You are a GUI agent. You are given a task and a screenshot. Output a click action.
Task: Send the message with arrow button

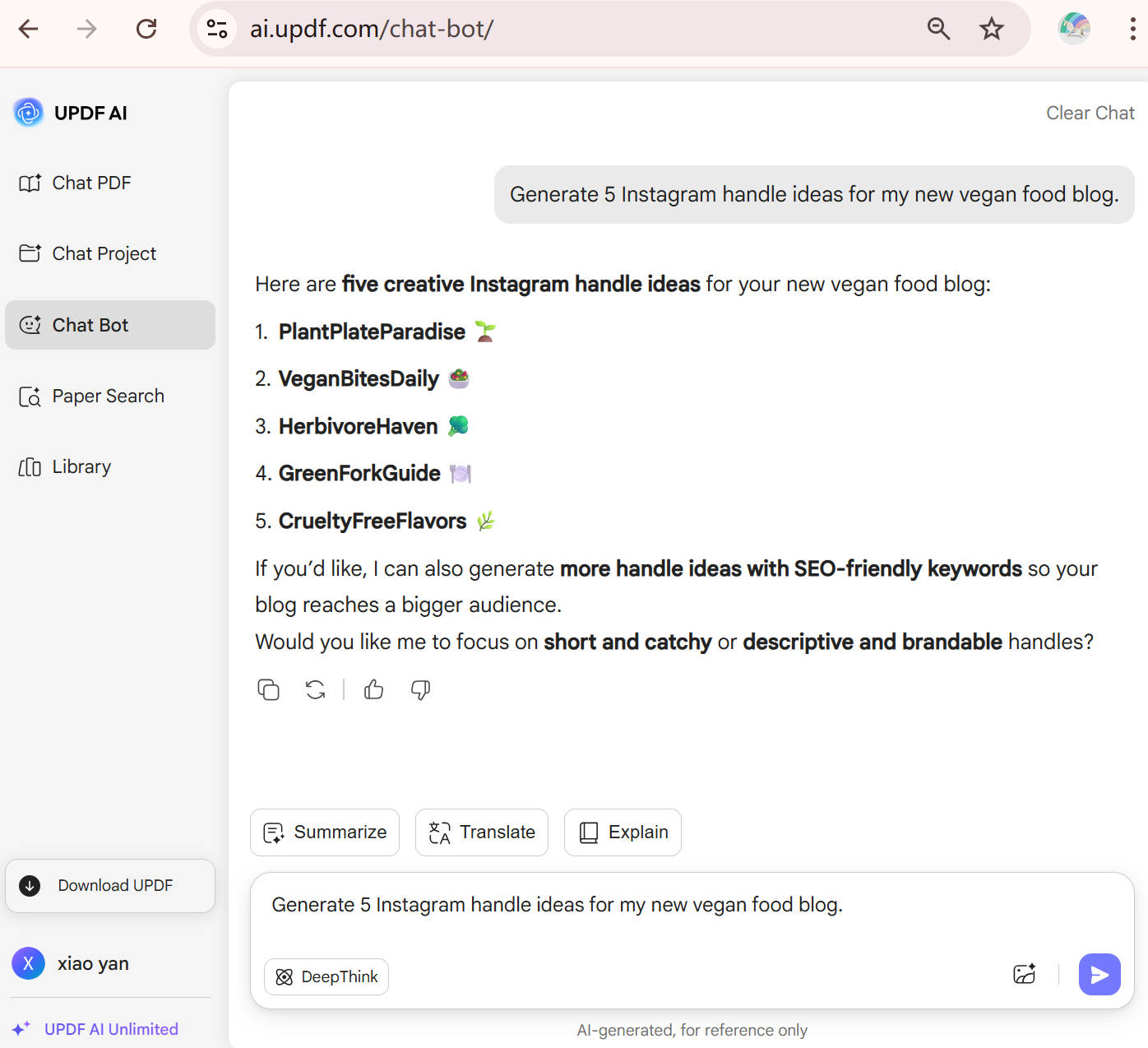1099,974
